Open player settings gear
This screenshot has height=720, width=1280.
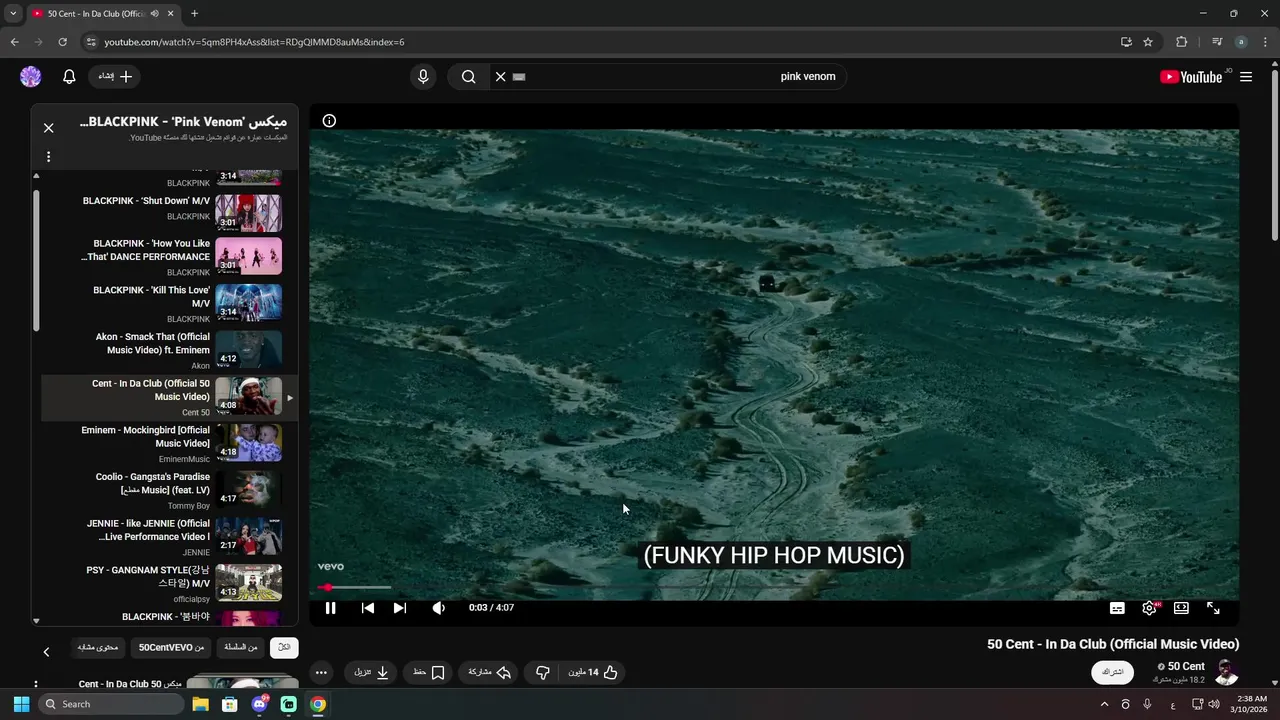(x=1150, y=608)
